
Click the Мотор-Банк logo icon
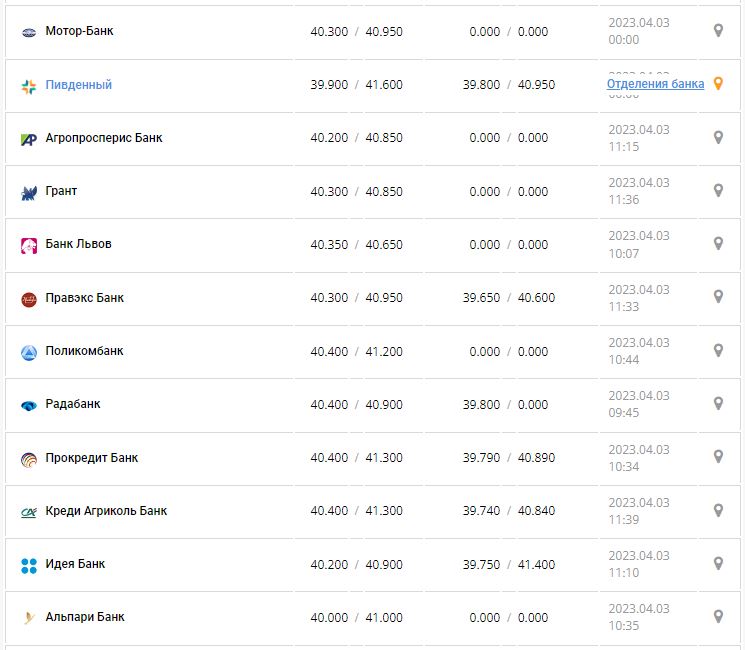pyautogui.click(x=28, y=32)
